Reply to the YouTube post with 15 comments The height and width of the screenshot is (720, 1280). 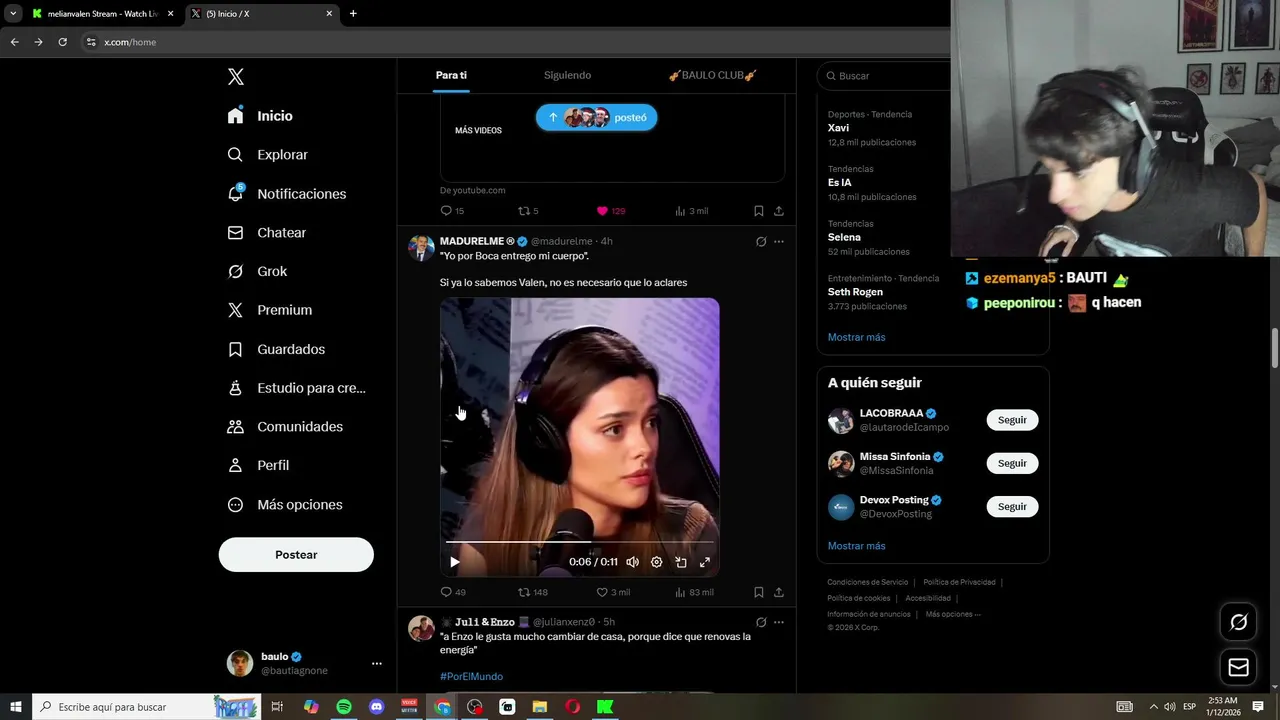[x=452, y=211]
